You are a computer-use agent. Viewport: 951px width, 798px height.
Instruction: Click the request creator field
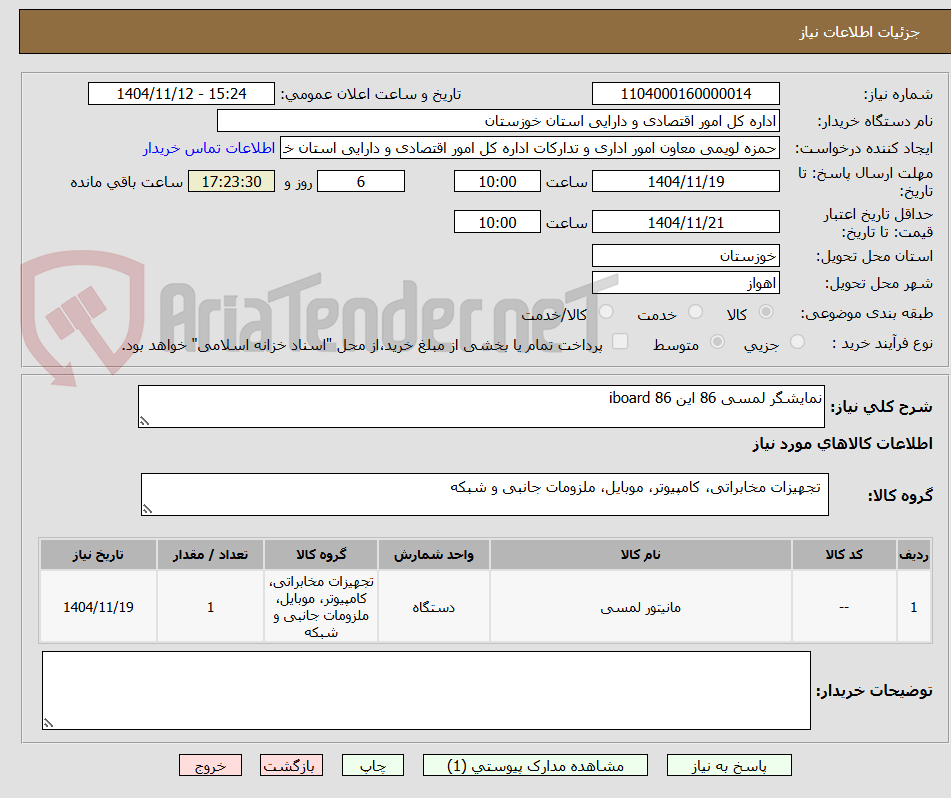pos(529,148)
